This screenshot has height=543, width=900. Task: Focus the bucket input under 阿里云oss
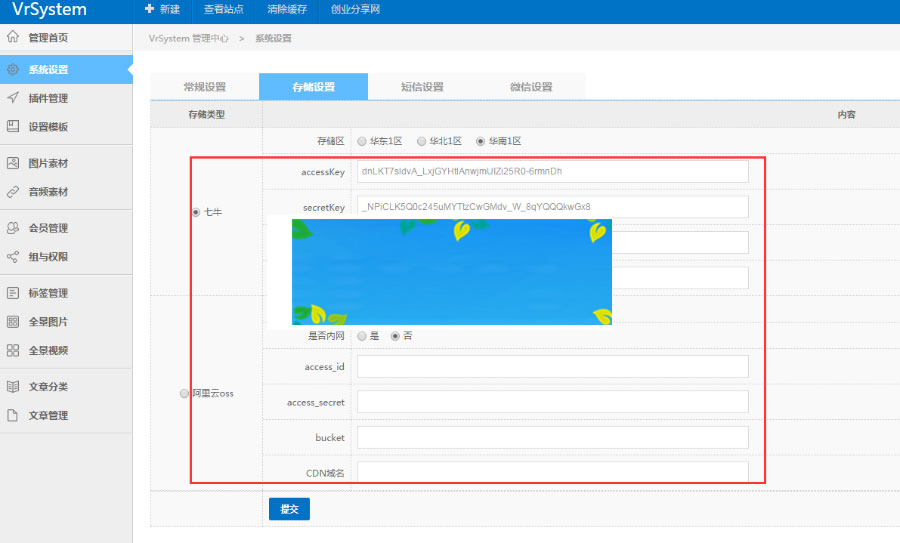click(552, 438)
